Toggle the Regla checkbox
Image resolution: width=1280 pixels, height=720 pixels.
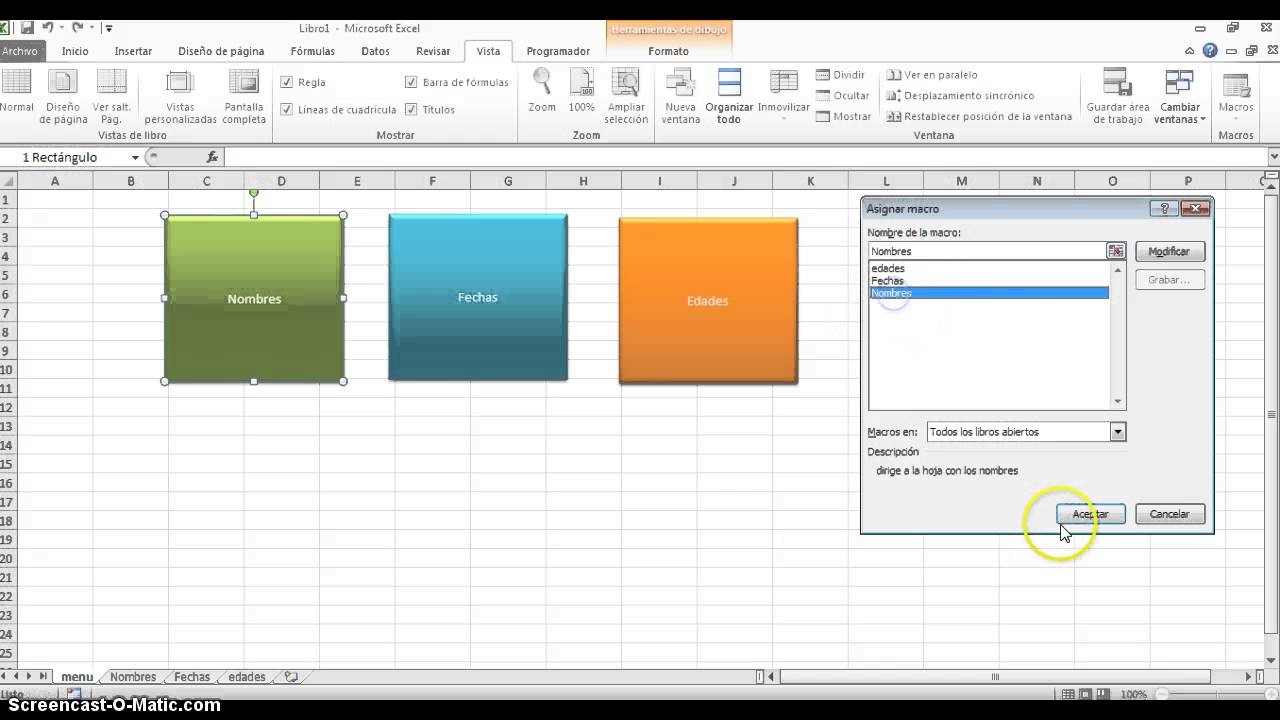287,82
